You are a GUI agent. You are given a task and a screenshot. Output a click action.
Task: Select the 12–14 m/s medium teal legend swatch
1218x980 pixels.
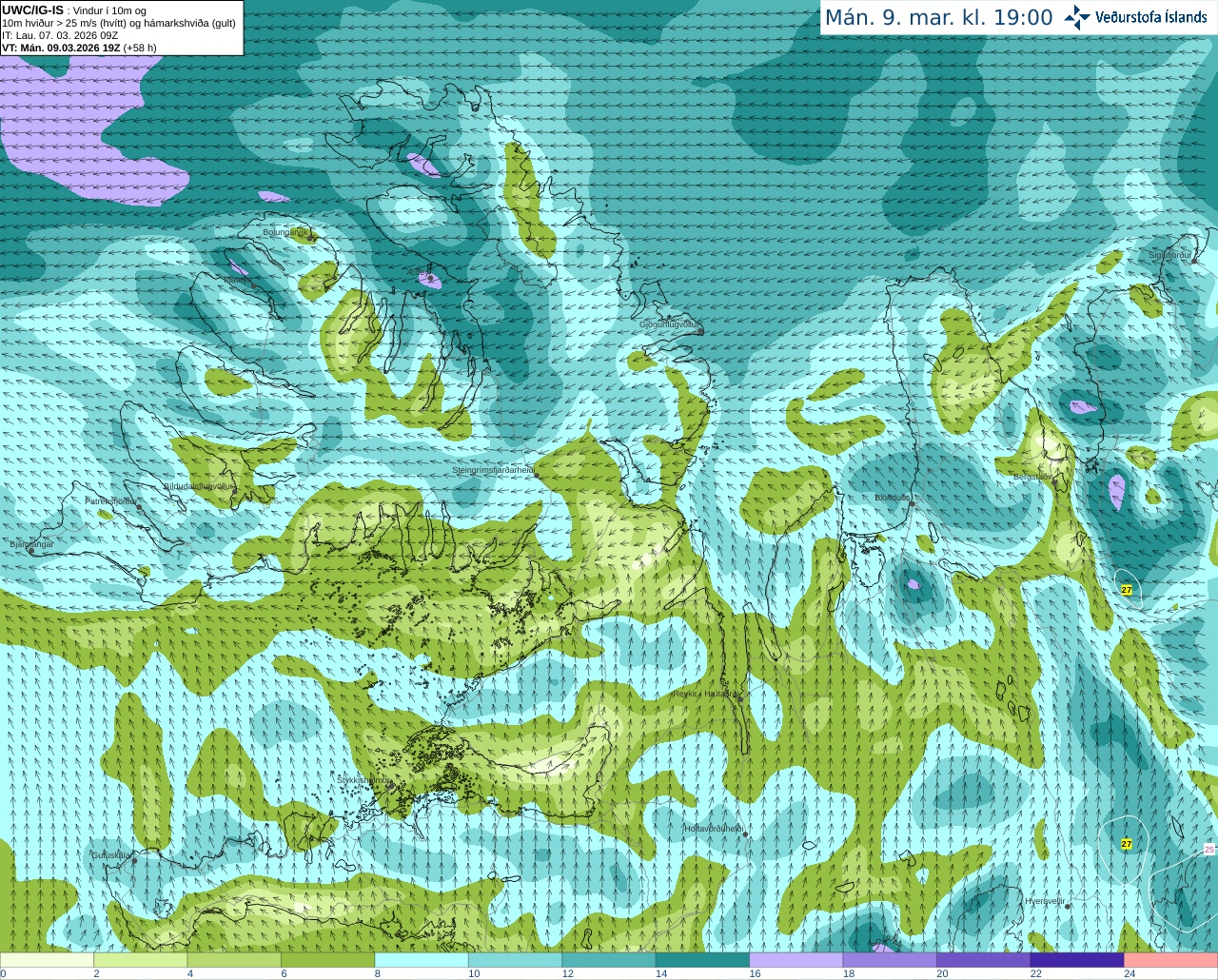coord(609,960)
